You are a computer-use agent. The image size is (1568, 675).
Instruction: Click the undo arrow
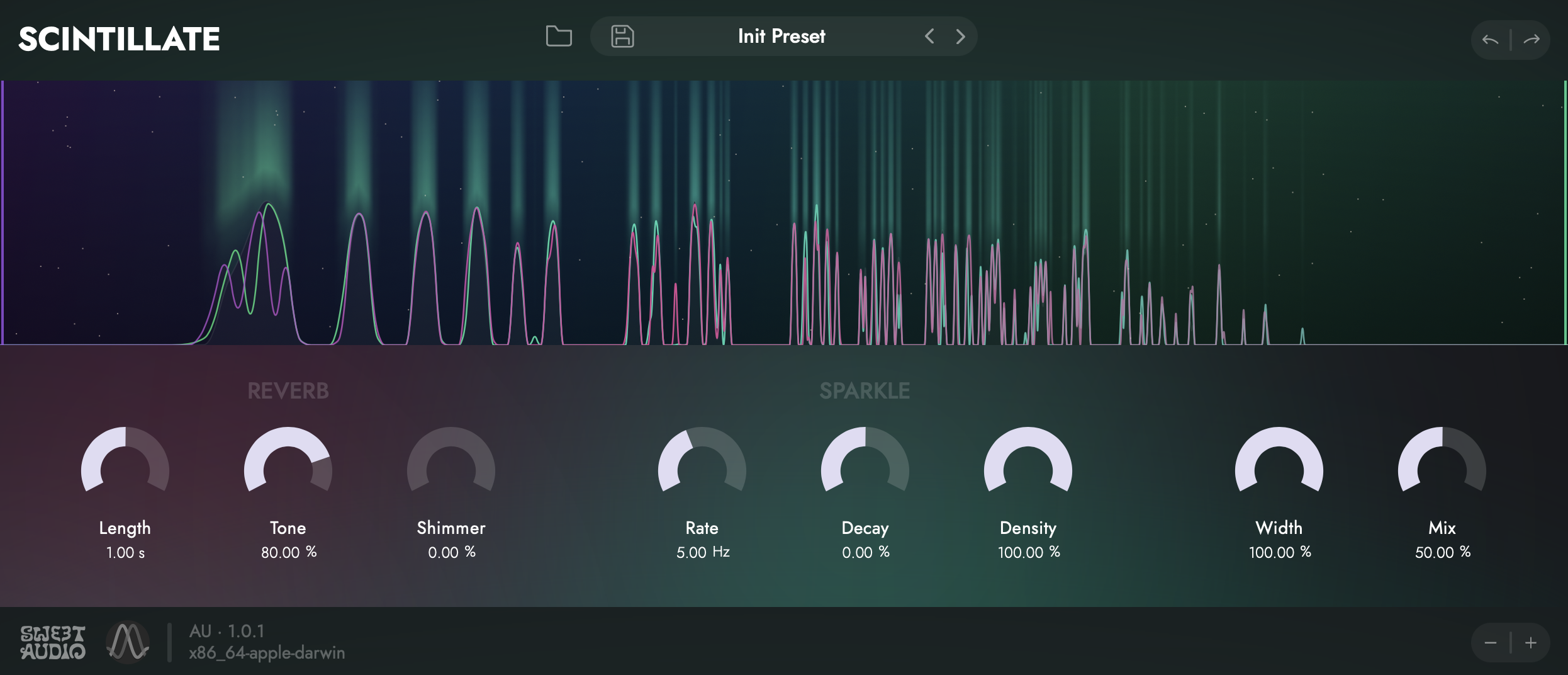1490,40
